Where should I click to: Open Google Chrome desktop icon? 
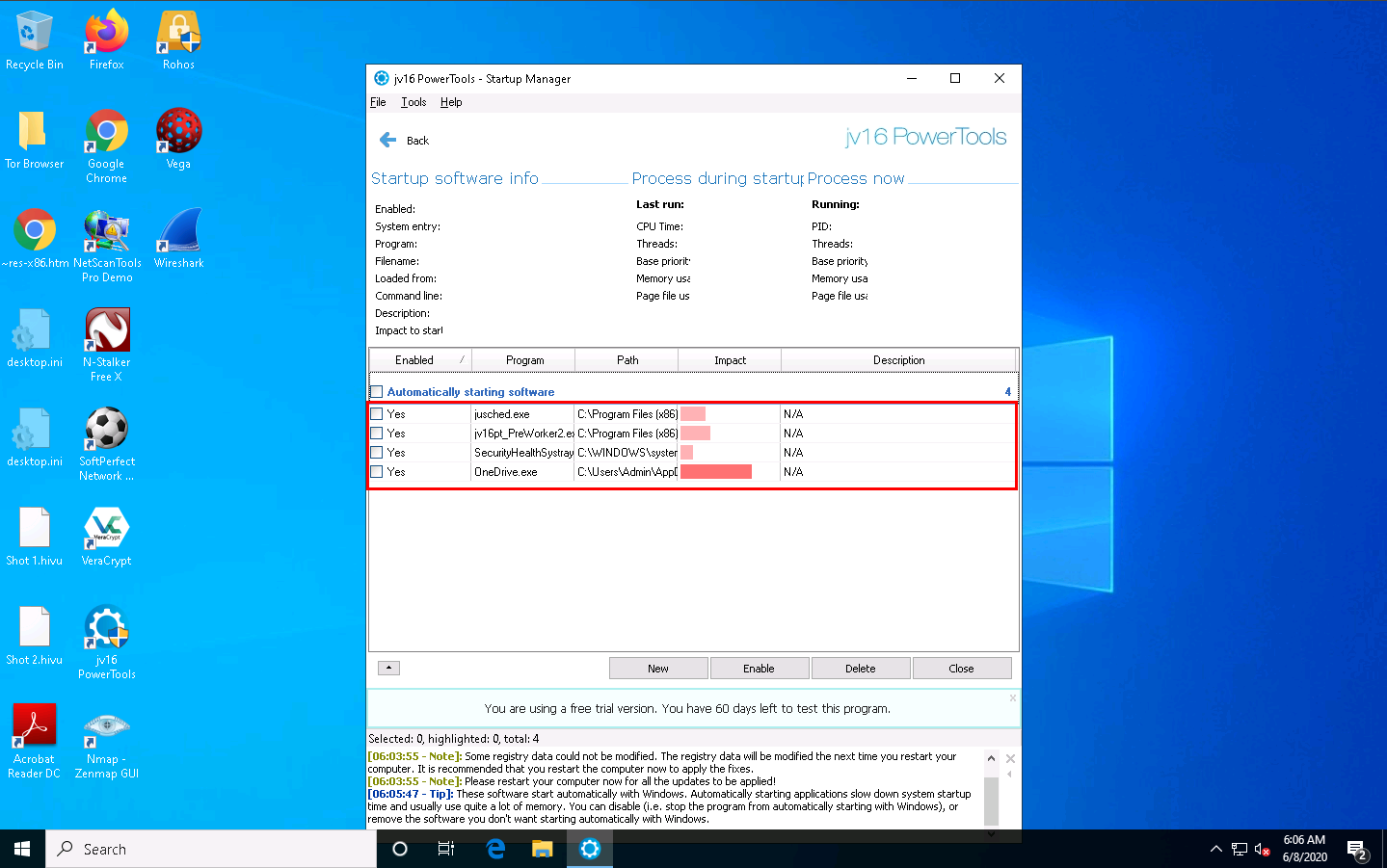[107, 146]
